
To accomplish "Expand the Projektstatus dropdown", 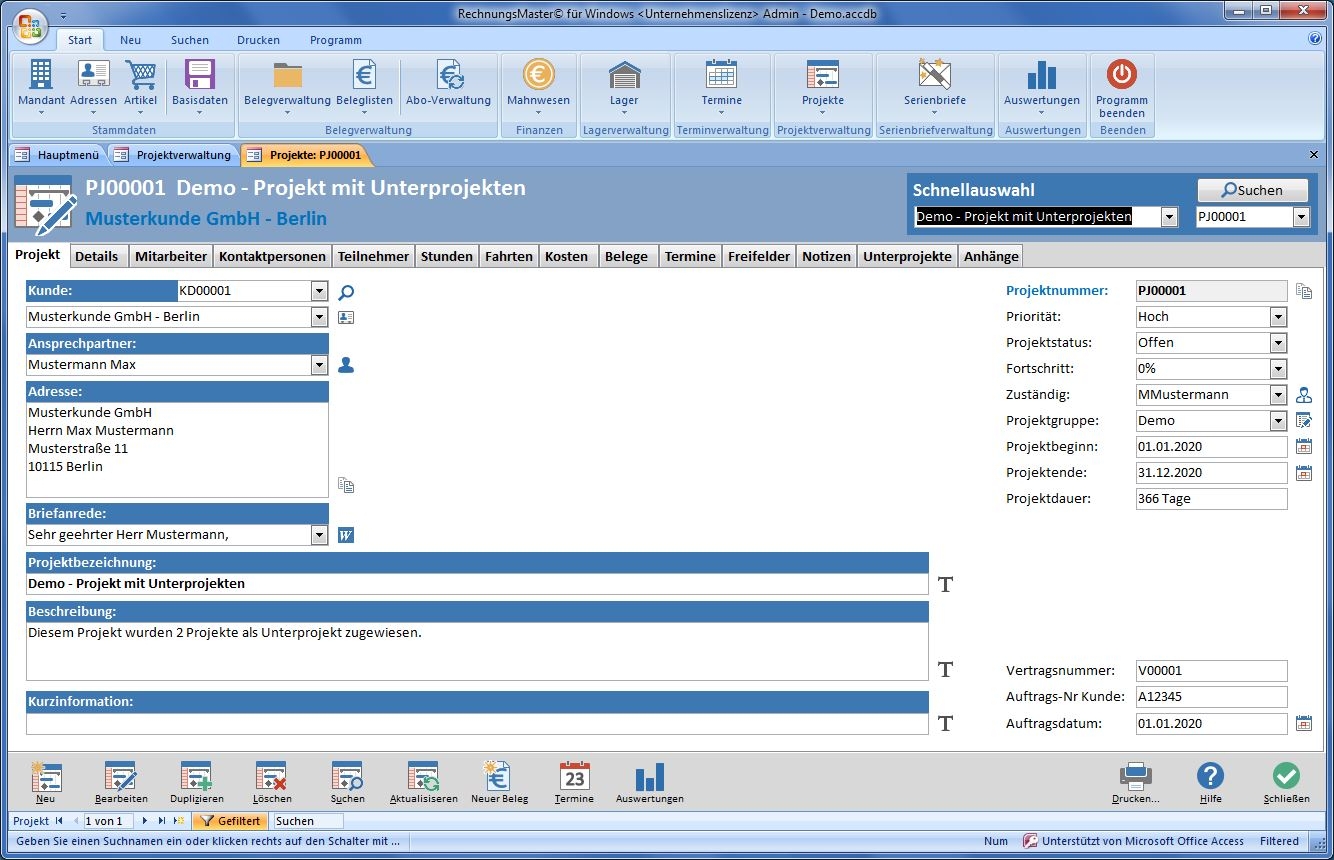I will pos(1278,343).
